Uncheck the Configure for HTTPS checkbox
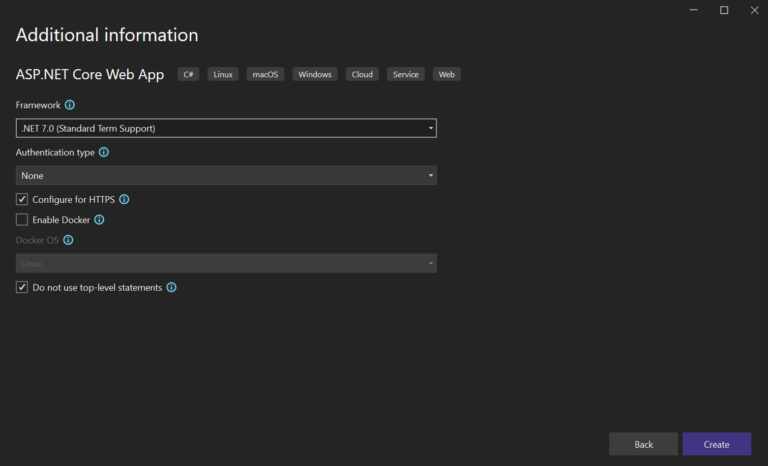Image resolution: width=768 pixels, height=466 pixels. pyautogui.click(x=22, y=199)
